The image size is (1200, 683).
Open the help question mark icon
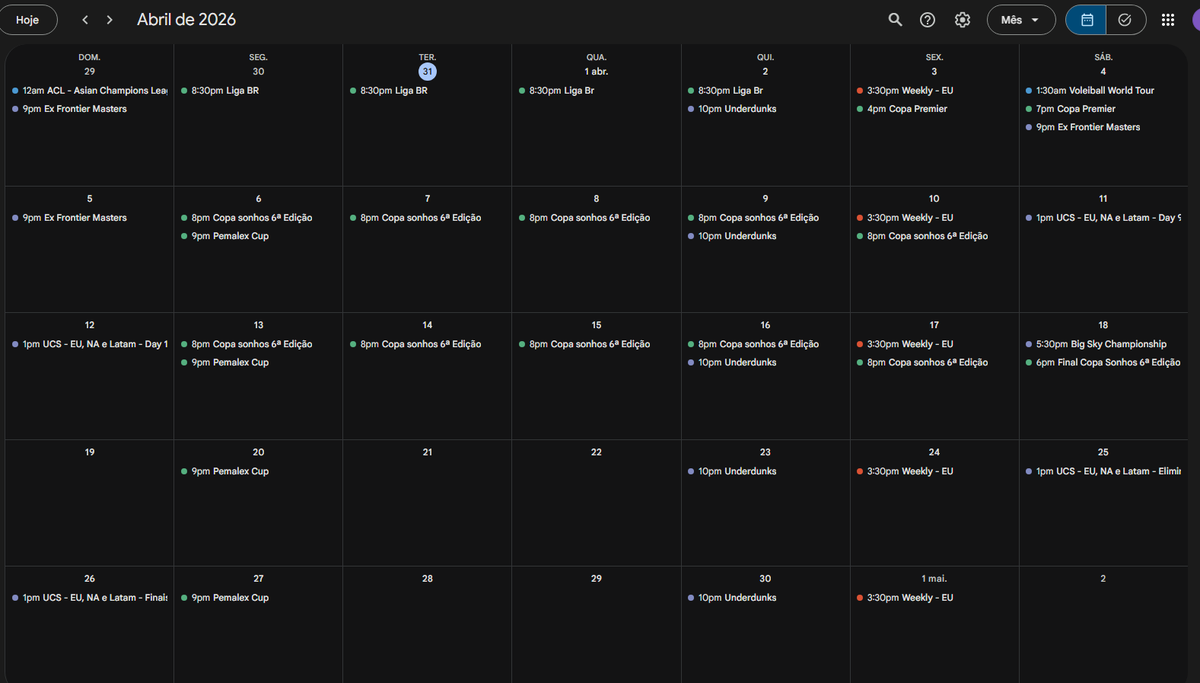(x=928, y=20)
